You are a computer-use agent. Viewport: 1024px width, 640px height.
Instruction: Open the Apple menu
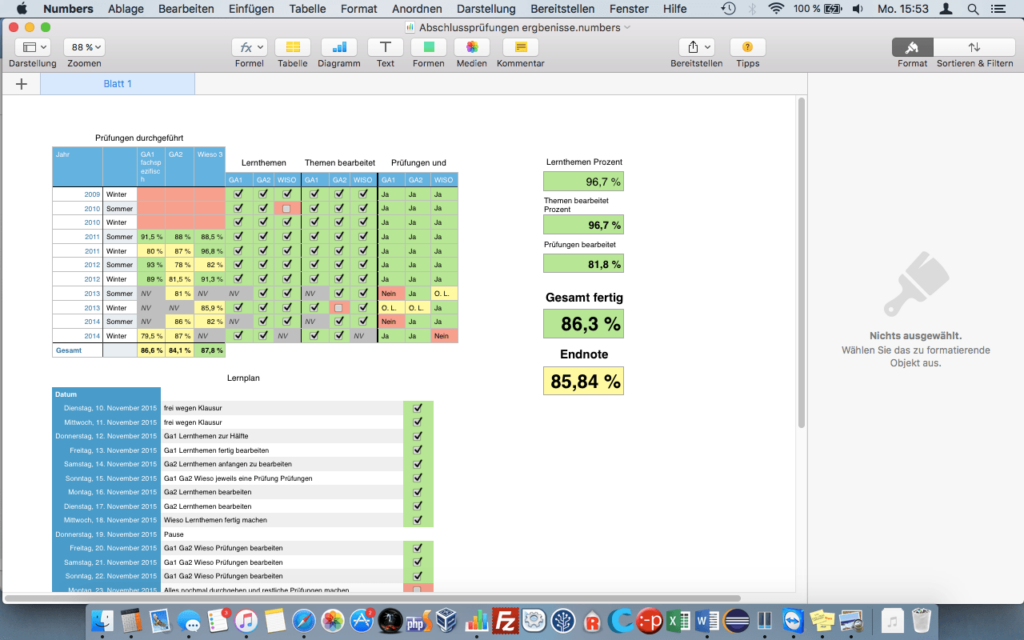click(x=22, y=9)
